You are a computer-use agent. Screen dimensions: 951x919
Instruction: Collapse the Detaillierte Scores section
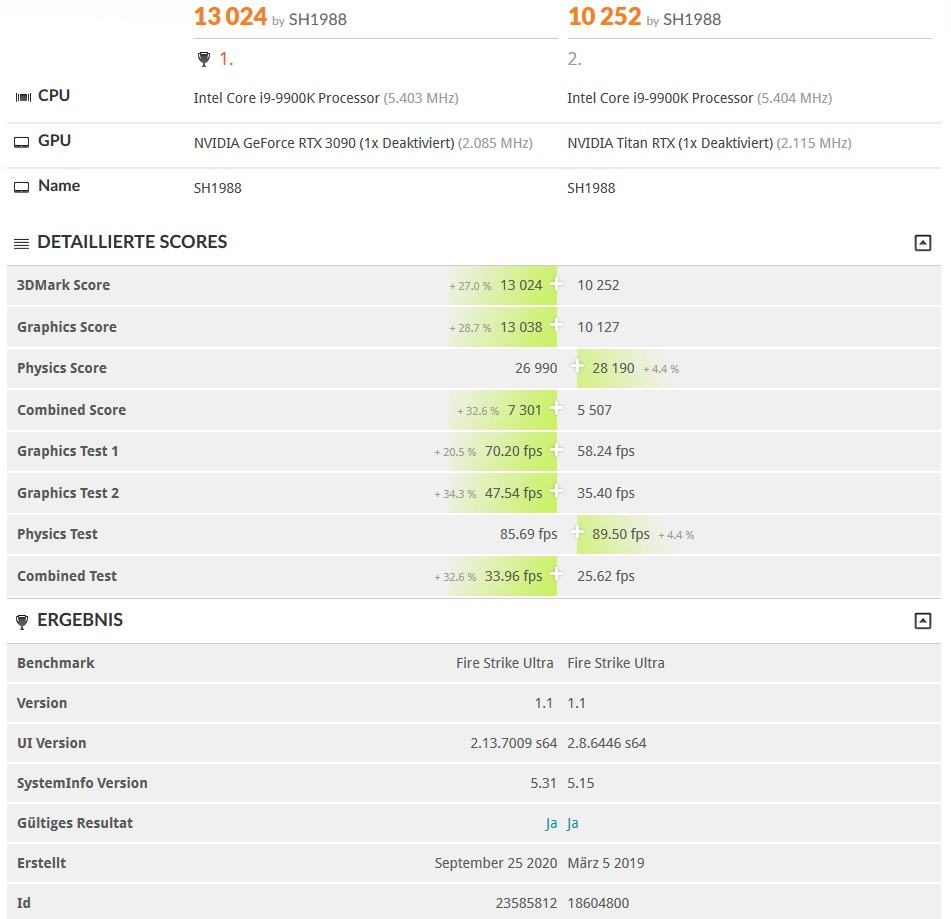tap(922, 243)
